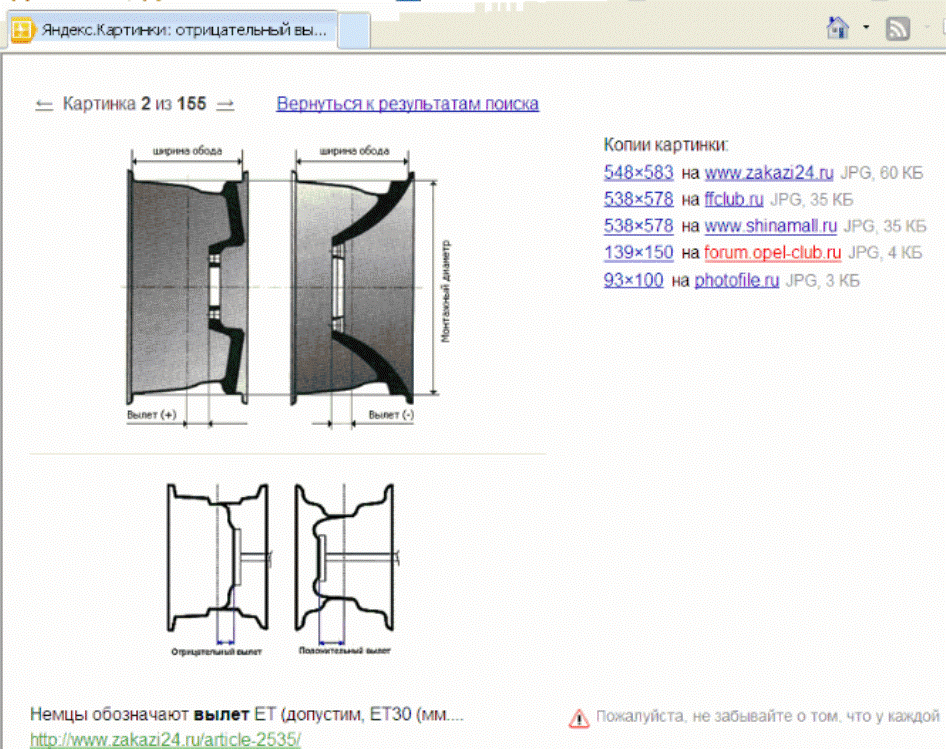
Task: Click the Пожалуйста, не забывайте notice text
Action: (767, 716)
